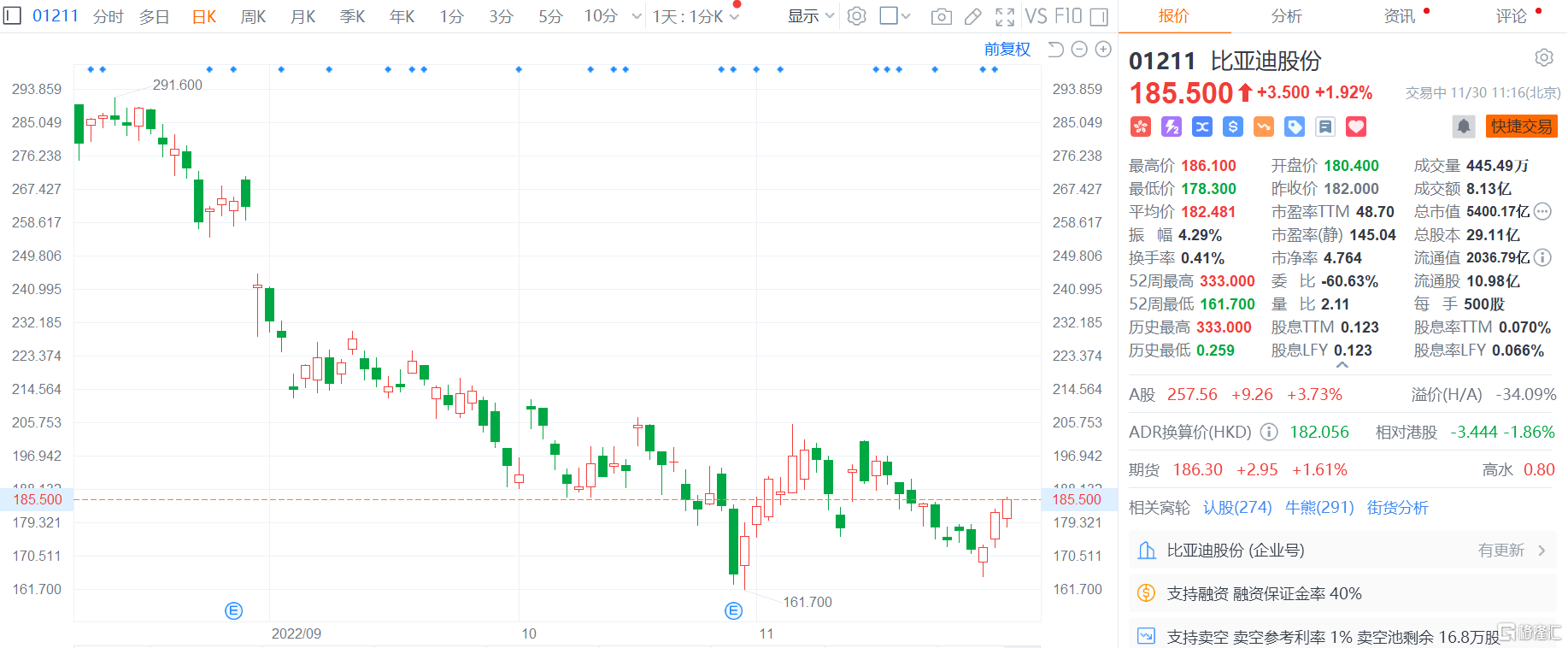The height and width of the screenshot is (648, 1568).
Task: Click the 快捷交易 quick trade button
Action: (1522, 127)
